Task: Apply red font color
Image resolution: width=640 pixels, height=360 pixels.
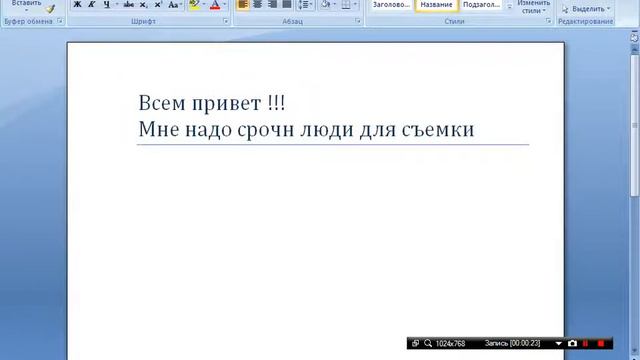Action: click(x=215, y=5)
